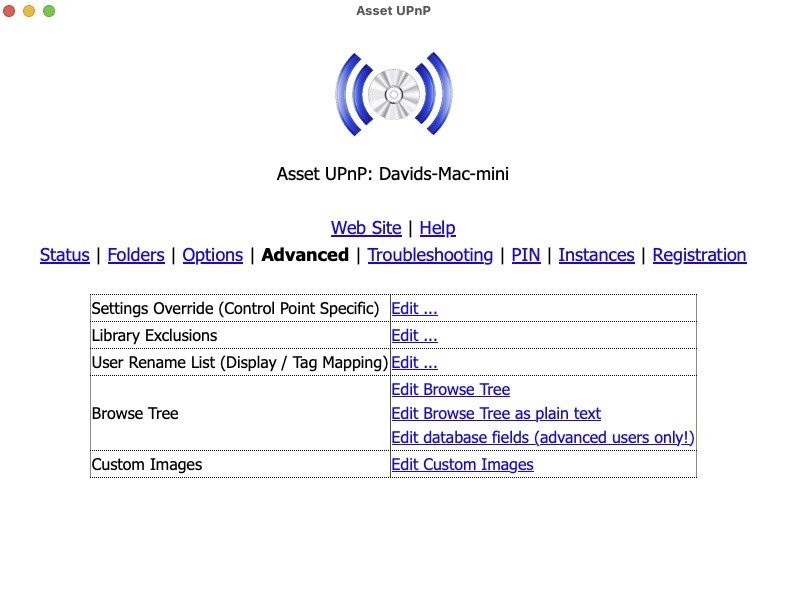
Task: Edit Settings Override (Control Point Specific)
Action: pos(414,309)
